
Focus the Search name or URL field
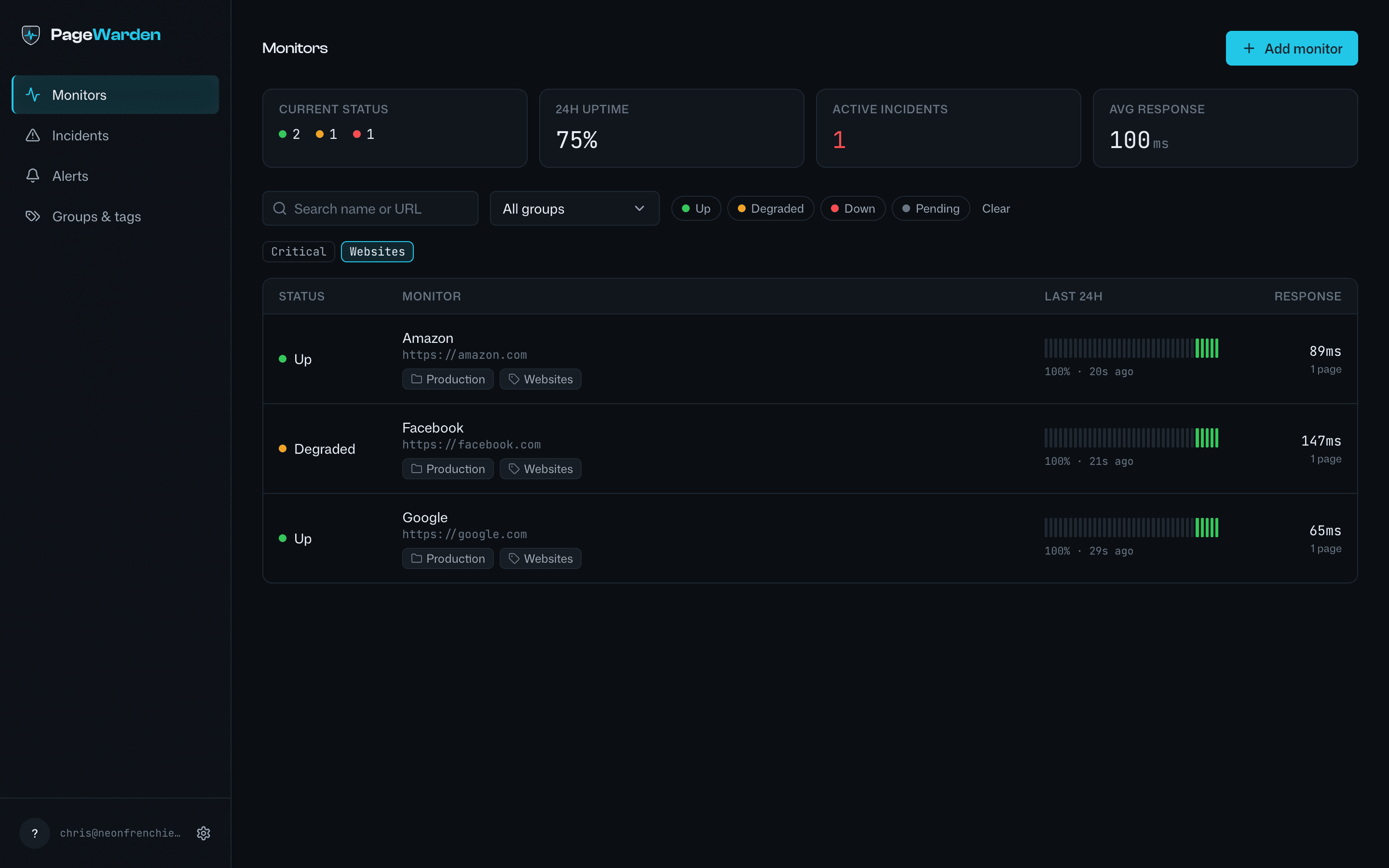[x=370, y=208]
